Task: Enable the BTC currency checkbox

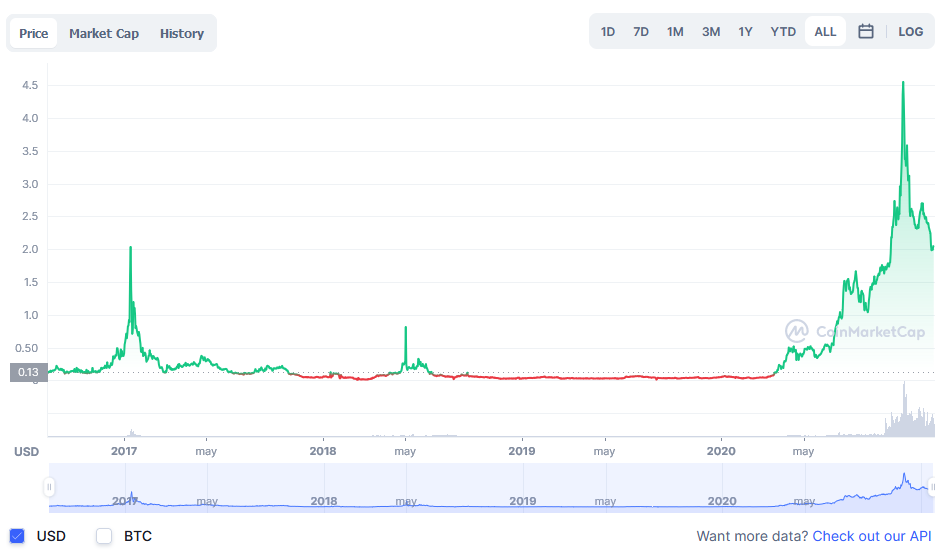Action: pos(104,536)
